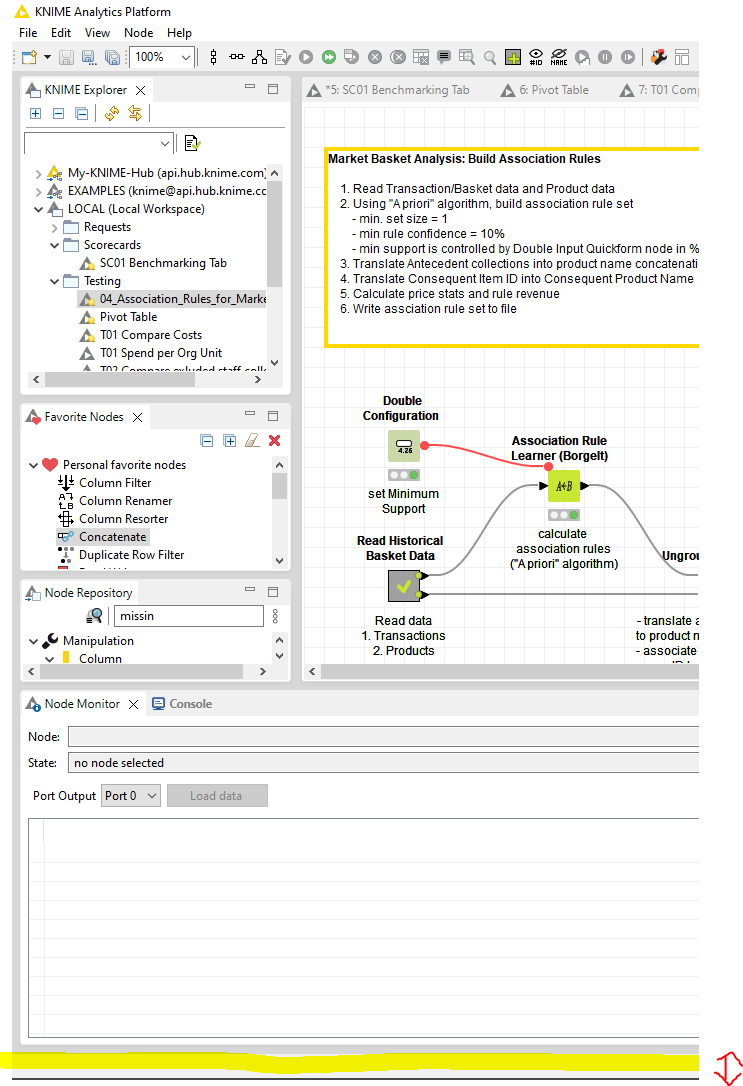Select Duplicate Row Filter favorite node
This screenshot has width=743, height=1086.
pos(132,555)
